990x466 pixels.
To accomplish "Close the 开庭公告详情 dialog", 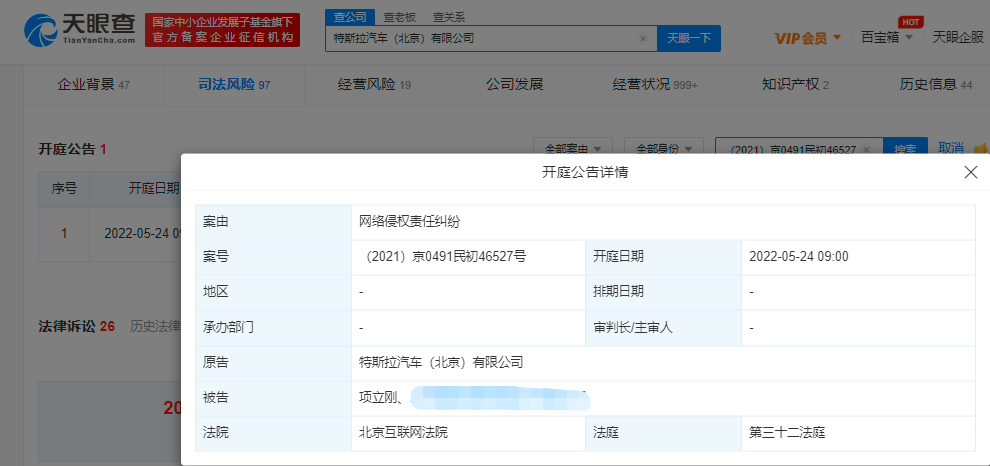I will click(x=970, y=172).
